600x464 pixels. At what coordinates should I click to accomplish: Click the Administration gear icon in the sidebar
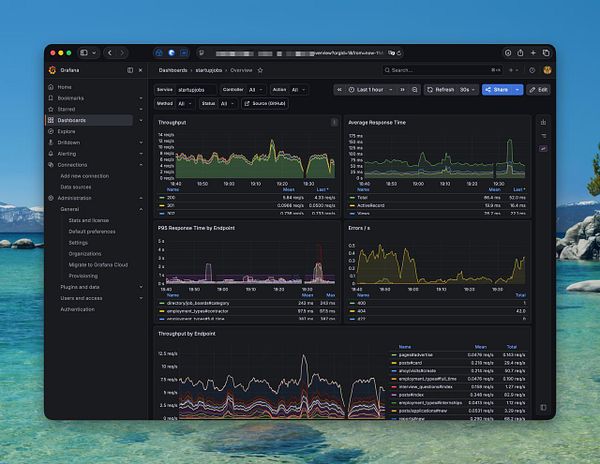(x=51, y=198)
